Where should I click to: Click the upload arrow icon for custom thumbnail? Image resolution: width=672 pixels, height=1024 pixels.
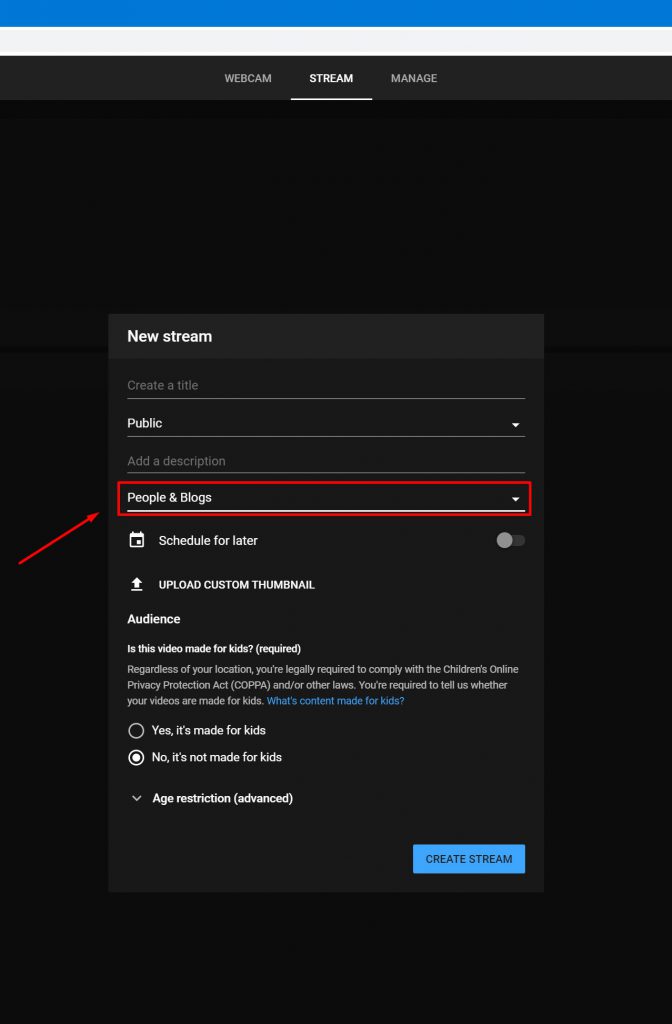coord(136,584)
